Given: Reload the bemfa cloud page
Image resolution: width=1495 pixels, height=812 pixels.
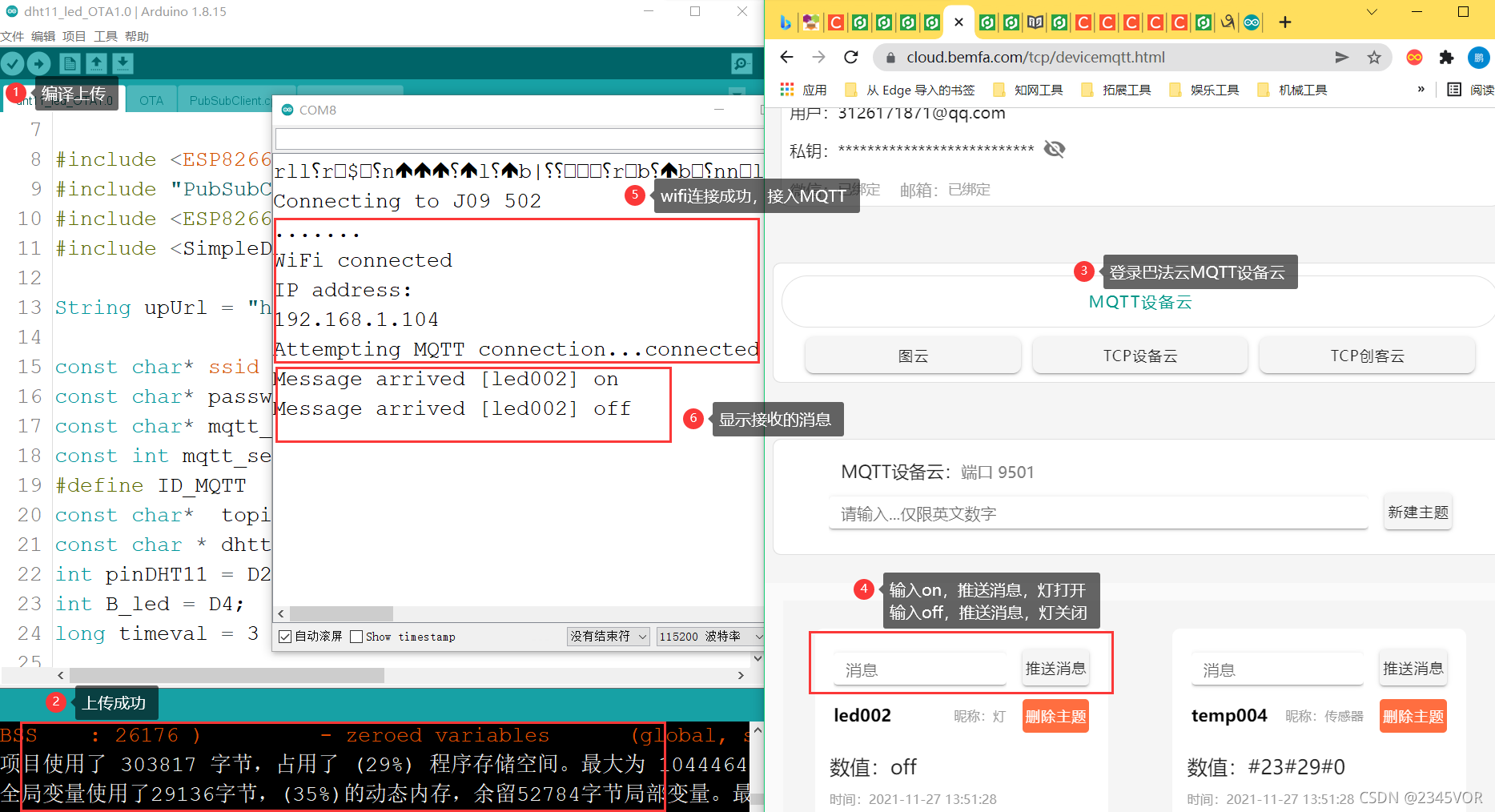Looking at the screenshot, I should 851,57.
